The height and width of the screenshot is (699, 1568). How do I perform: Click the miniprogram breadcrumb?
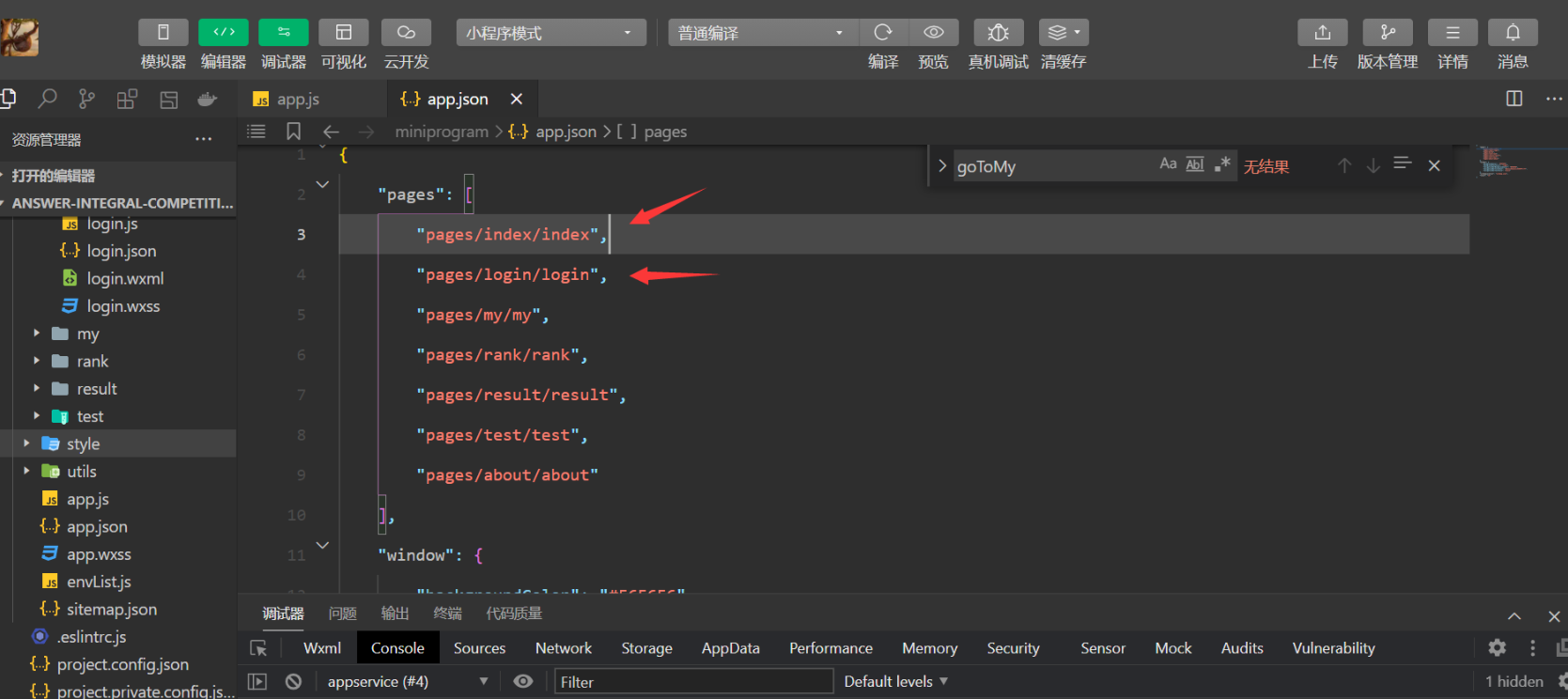[x=442, y=132]
